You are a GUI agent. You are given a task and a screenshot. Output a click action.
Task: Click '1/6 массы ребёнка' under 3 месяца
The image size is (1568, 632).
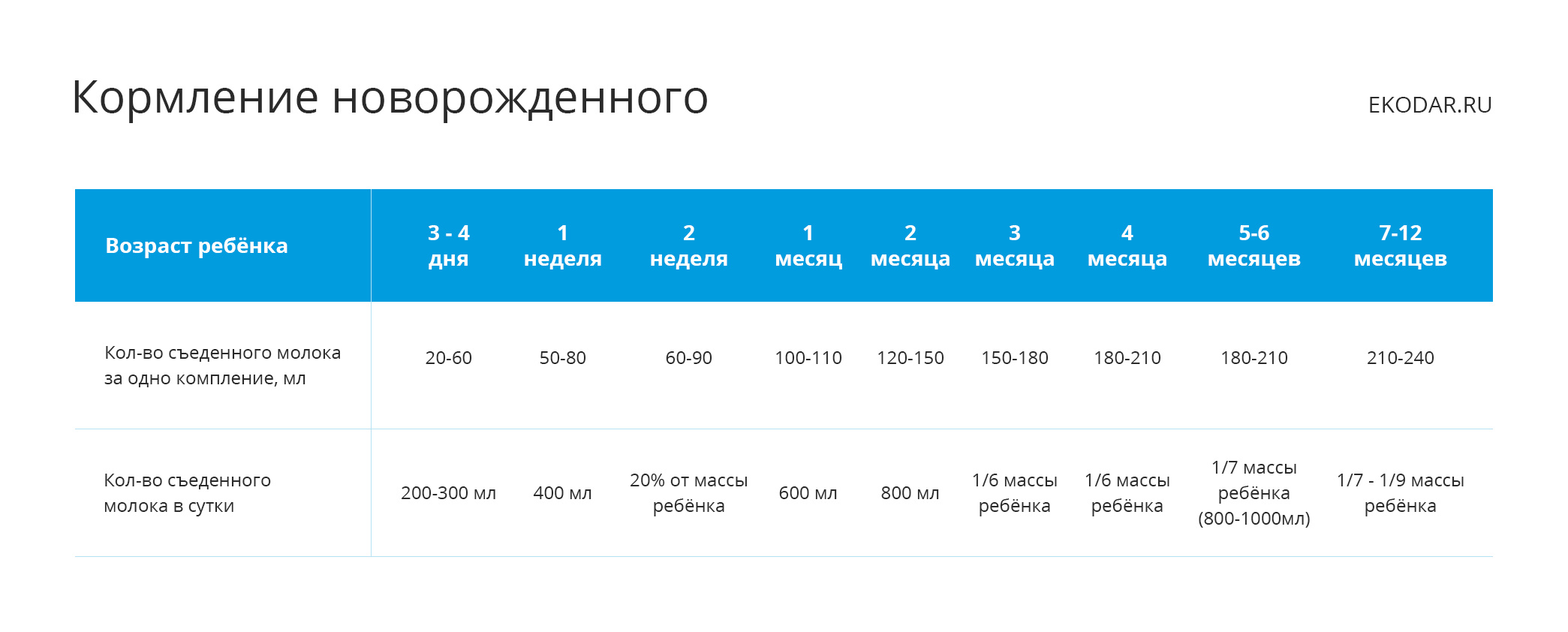[1015, 493]
